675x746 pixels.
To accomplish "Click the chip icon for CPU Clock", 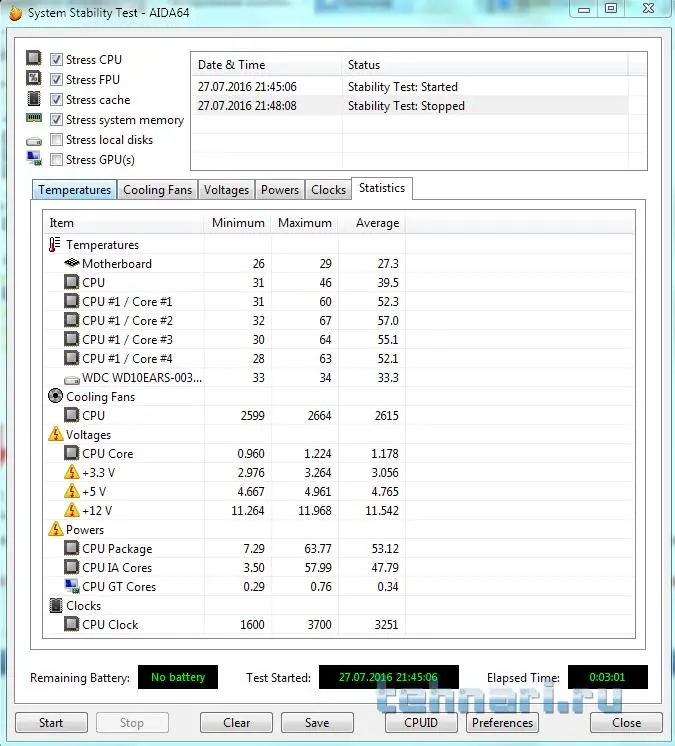I will point(71,624).
